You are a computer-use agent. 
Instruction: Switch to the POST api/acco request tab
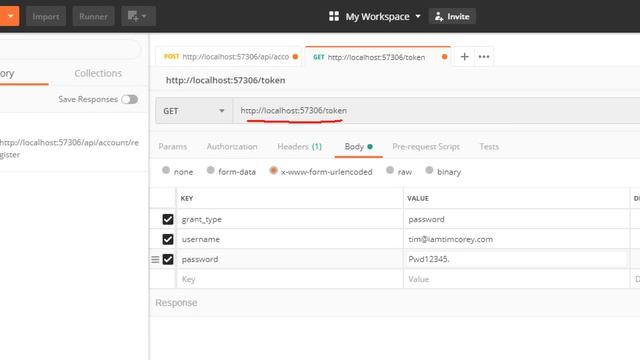[x=229, y=56]
